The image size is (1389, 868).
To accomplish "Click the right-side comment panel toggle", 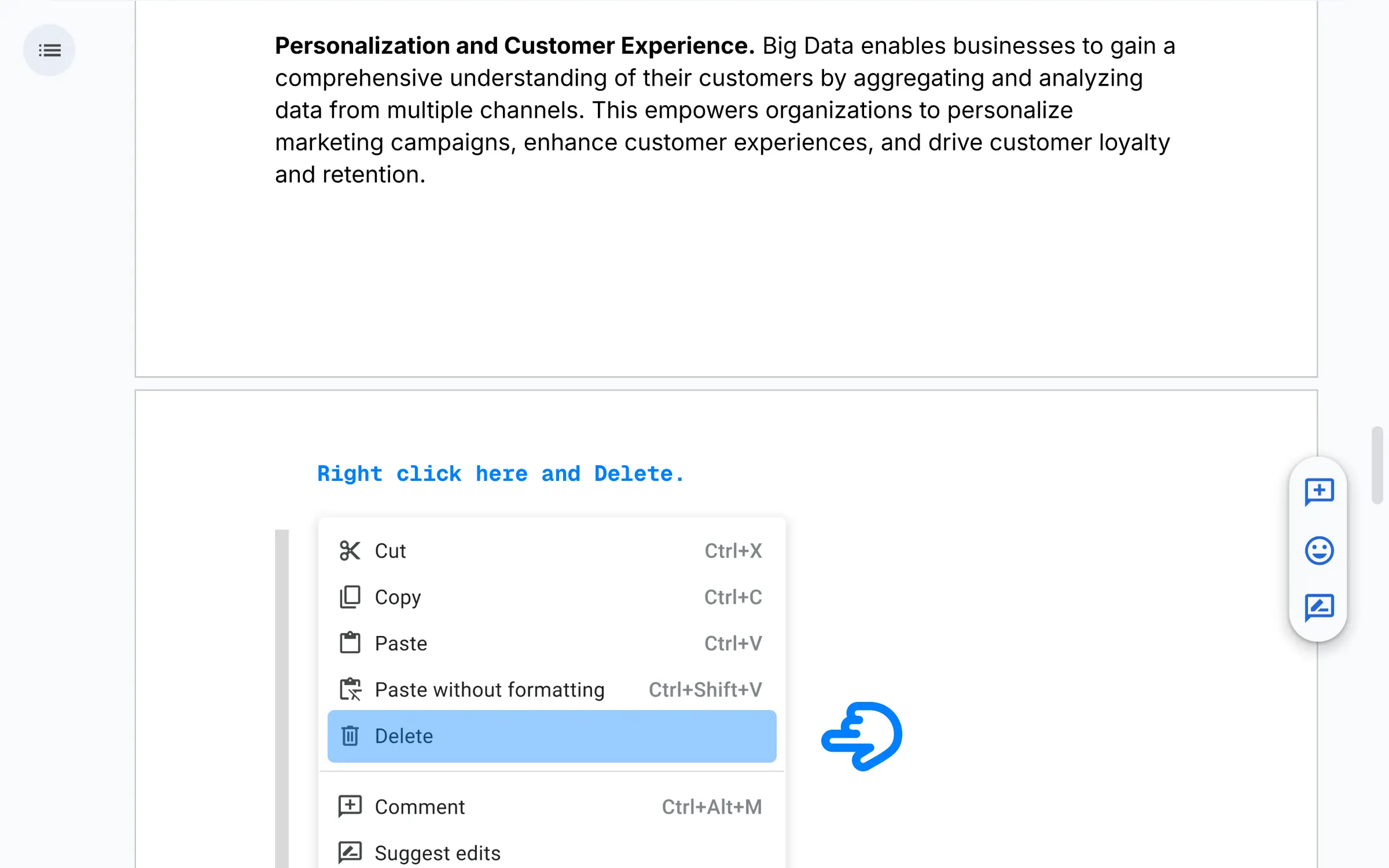I will 1319,491.
